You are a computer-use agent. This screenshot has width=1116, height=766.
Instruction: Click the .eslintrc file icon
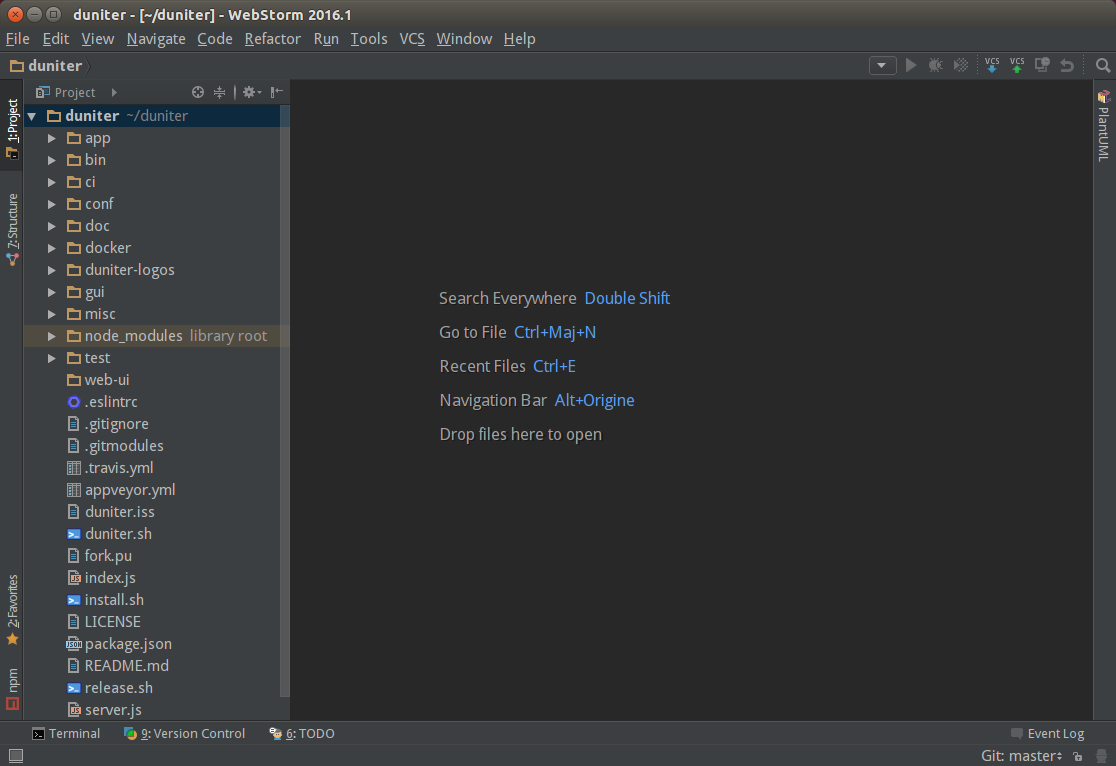tap(73, 402)
